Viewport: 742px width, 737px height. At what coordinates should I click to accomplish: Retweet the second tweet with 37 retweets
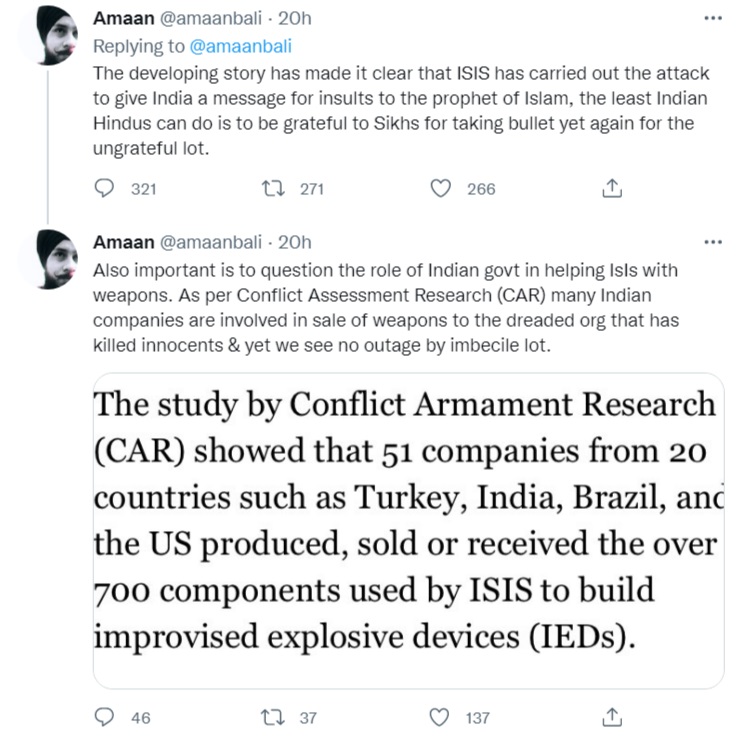tap(271, 716)
